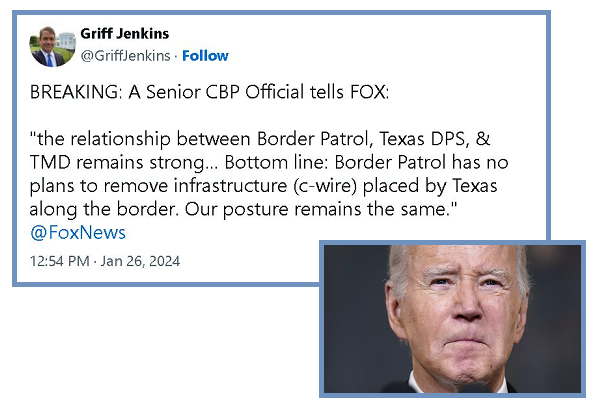Click the 12:54 PM tweet timestamp
607x402 pixels.
(x=60, y=261)
